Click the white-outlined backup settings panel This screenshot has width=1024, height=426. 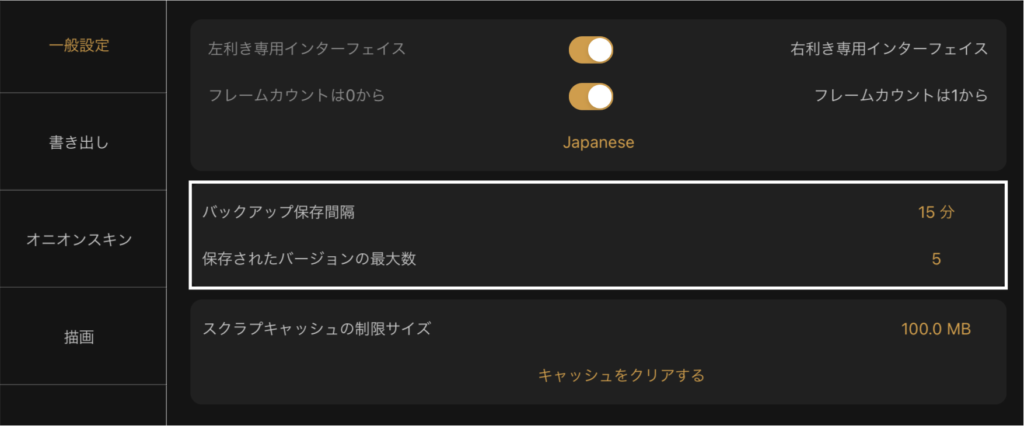598,235
